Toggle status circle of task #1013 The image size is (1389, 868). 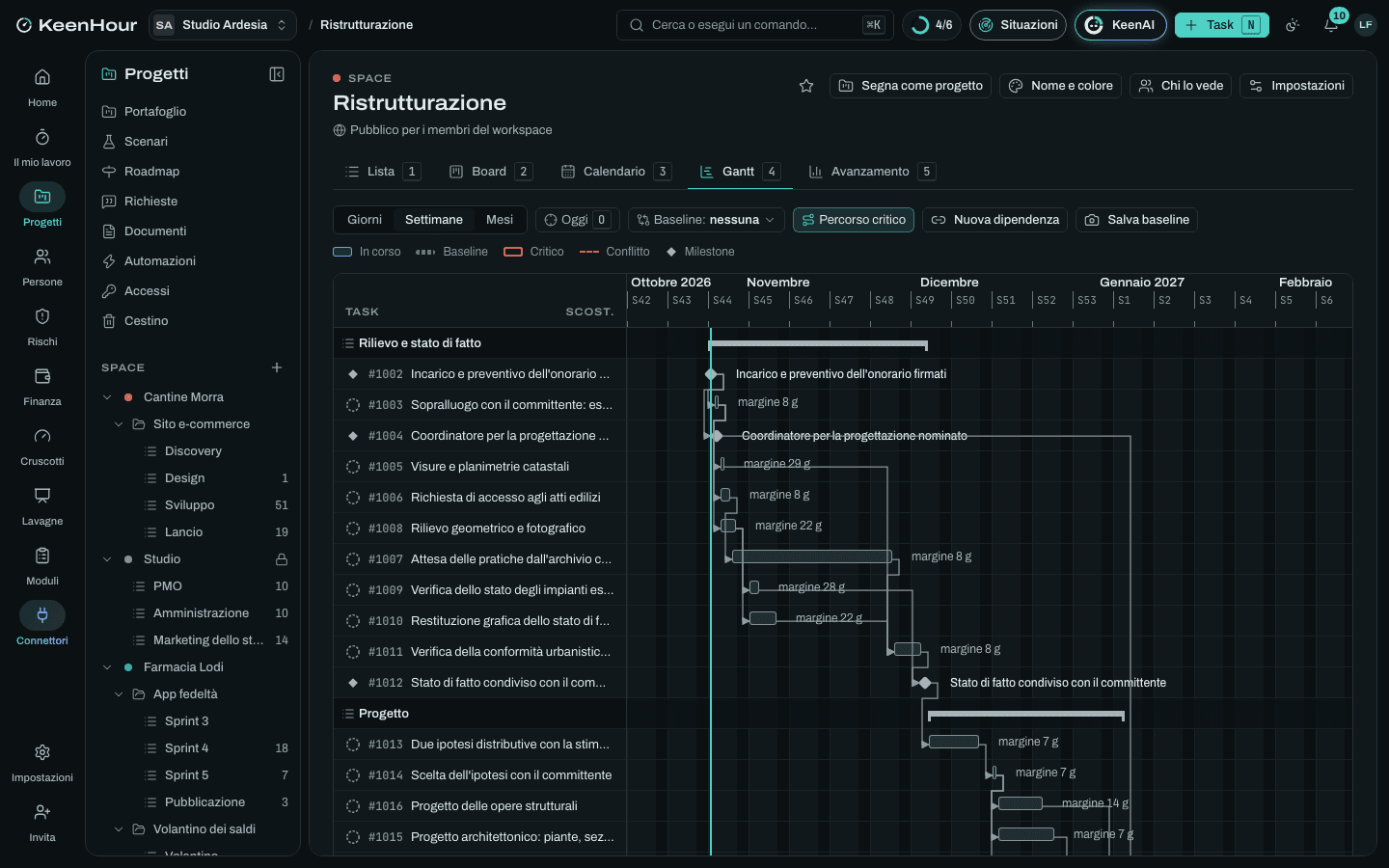[353, 745]
